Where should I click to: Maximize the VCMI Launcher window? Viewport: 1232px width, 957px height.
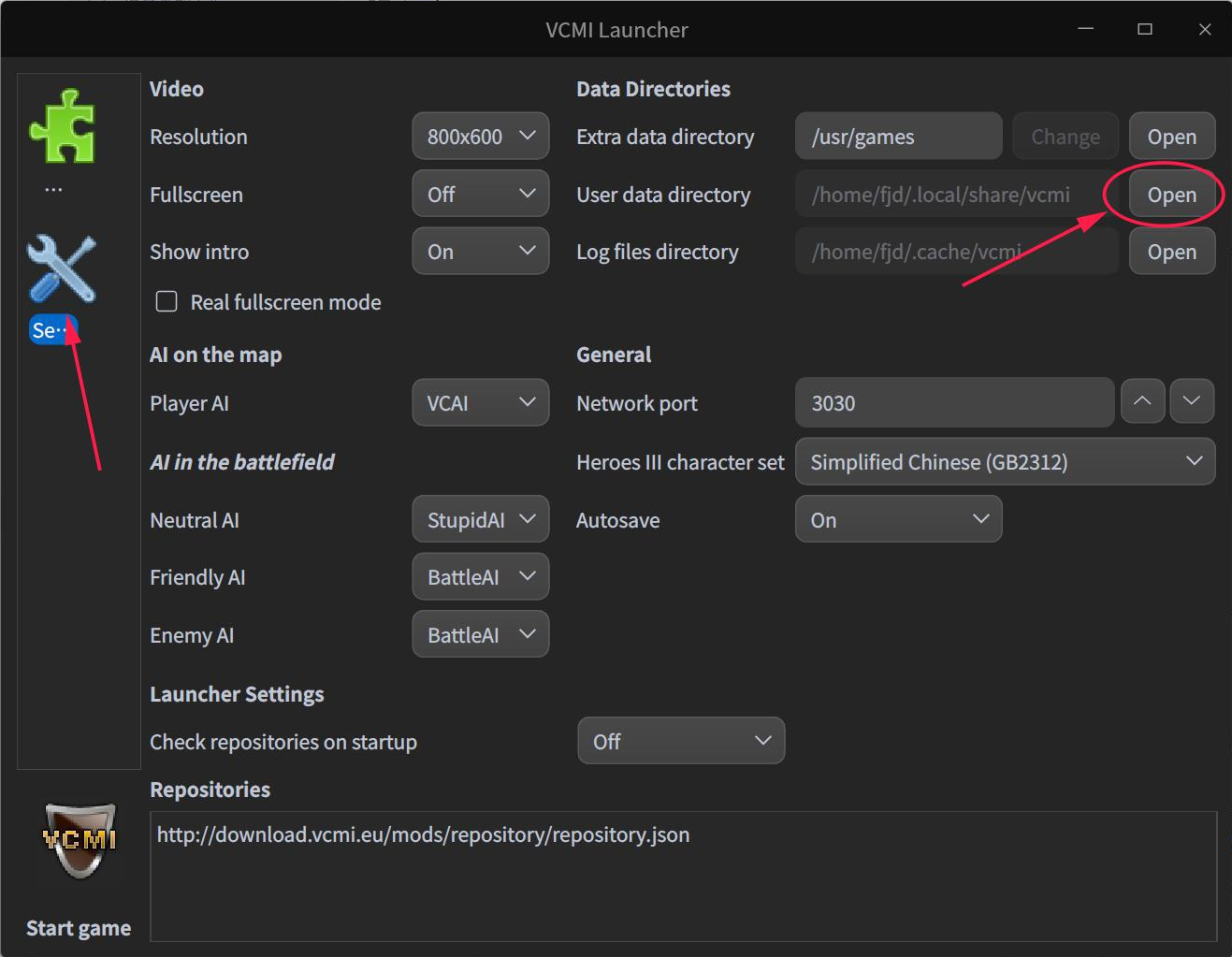[1145, 29]
